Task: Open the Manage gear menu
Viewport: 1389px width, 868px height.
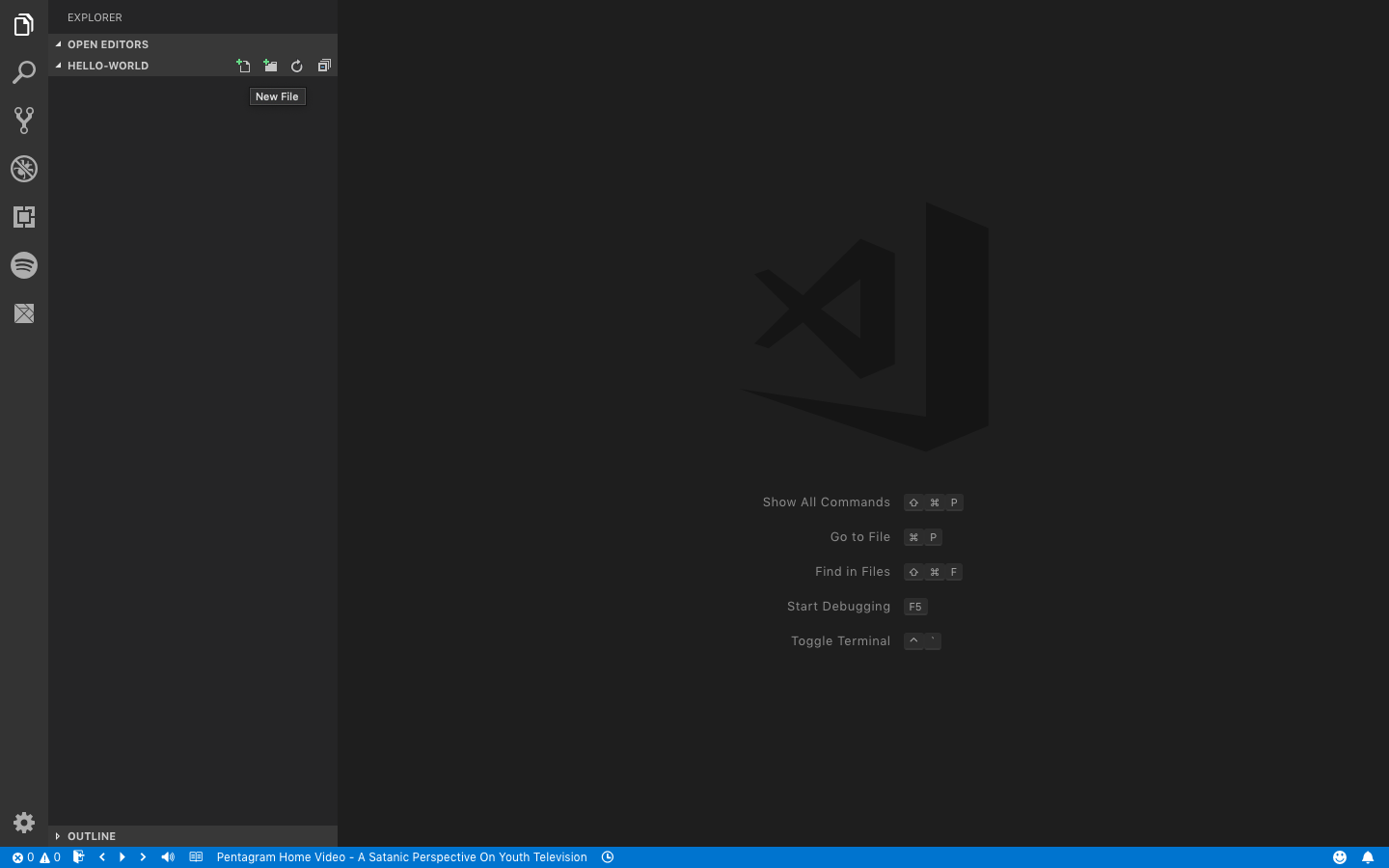Action: (x=24, y=823)
